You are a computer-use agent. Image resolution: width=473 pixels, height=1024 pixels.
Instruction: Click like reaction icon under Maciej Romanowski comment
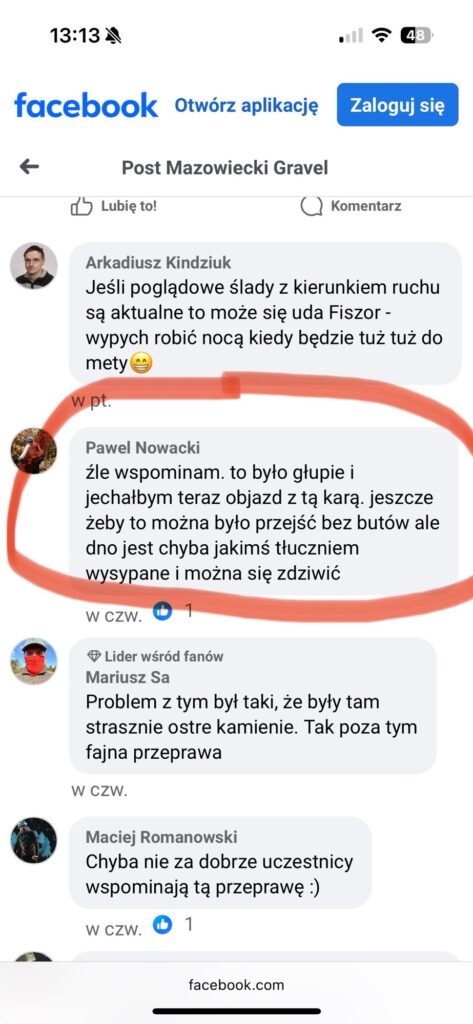[x=162, y=924]
